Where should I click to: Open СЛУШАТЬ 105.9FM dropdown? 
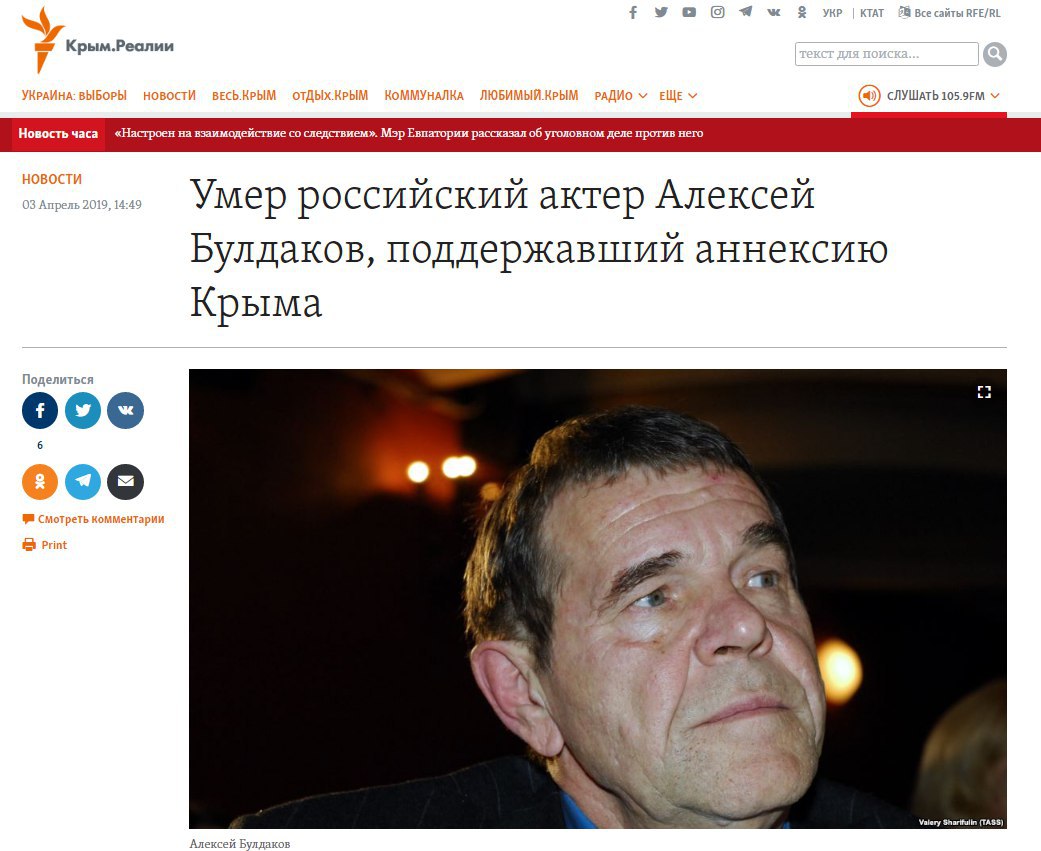tap(929, 96)
